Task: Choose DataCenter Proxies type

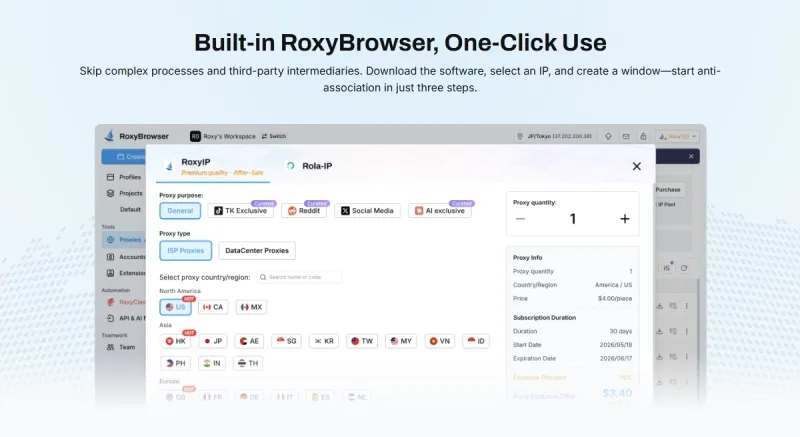Action: coord(257,250)
